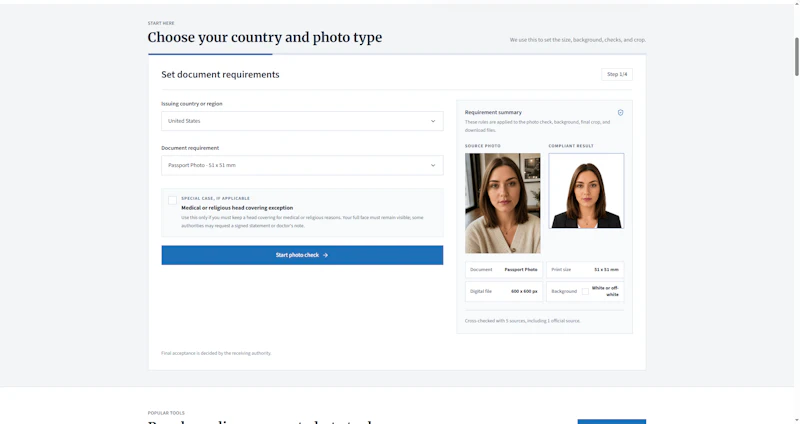Click the 'POPULAR TOOLS' label
This screenshot has width=800, height=424.
166,413
